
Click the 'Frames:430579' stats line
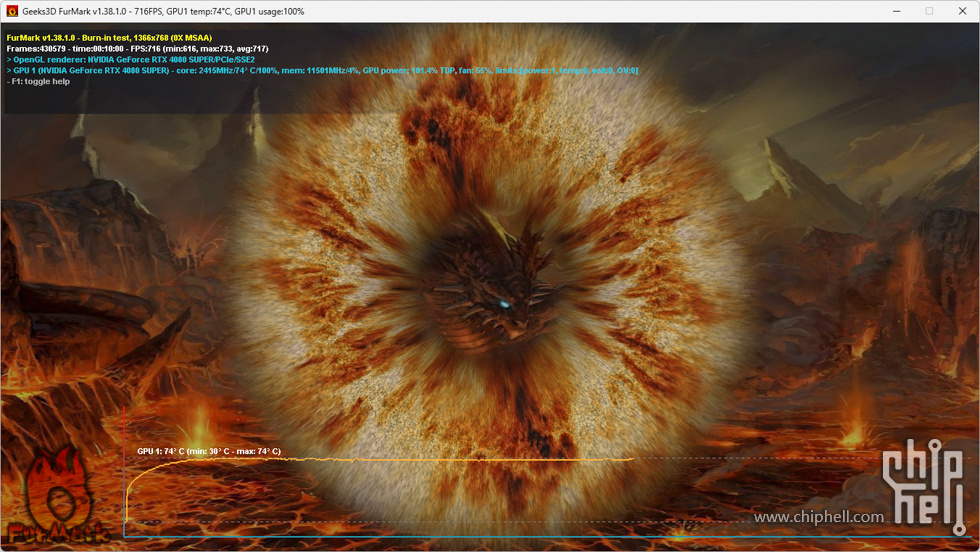pos(138,49)
